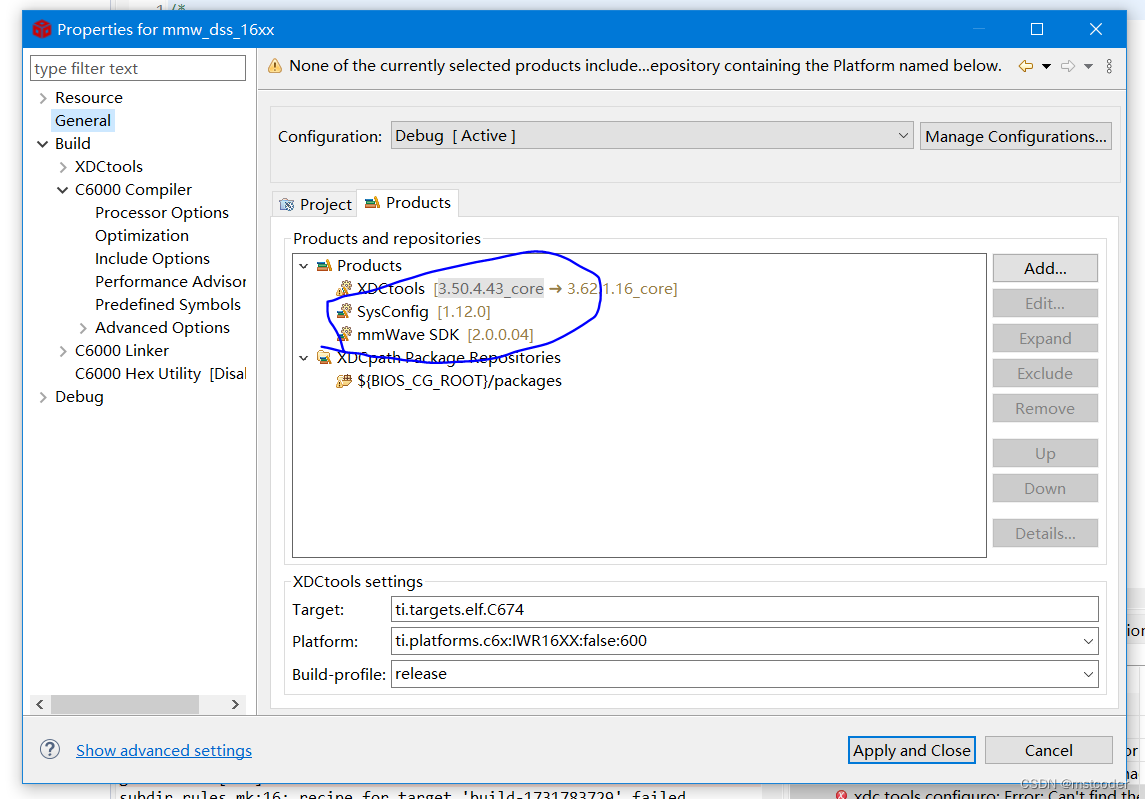Select Include Options in the tree
Screen dimensions: 1145x799
click(152, 259)
